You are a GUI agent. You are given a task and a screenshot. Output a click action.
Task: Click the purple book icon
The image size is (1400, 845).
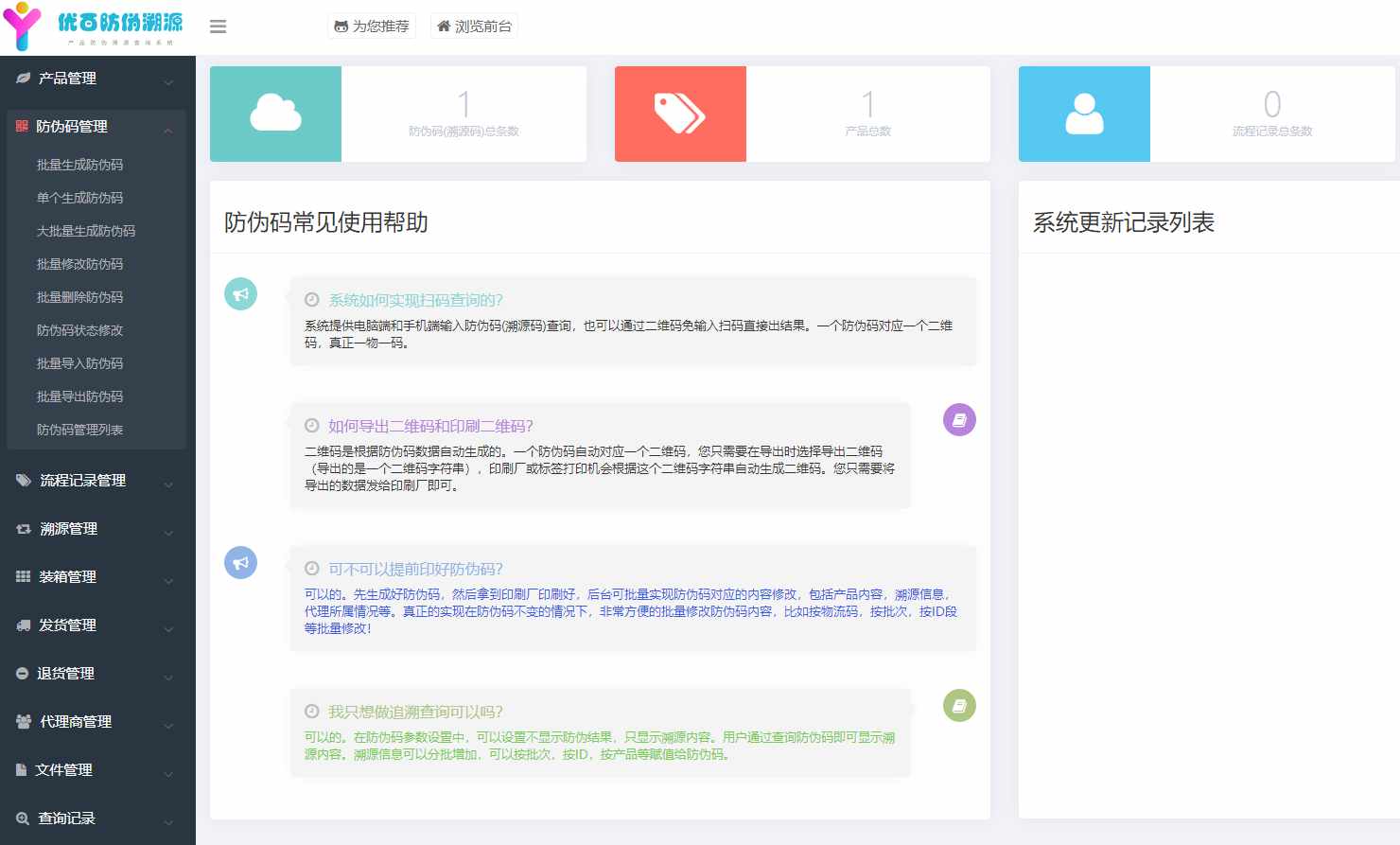[959, 420]
